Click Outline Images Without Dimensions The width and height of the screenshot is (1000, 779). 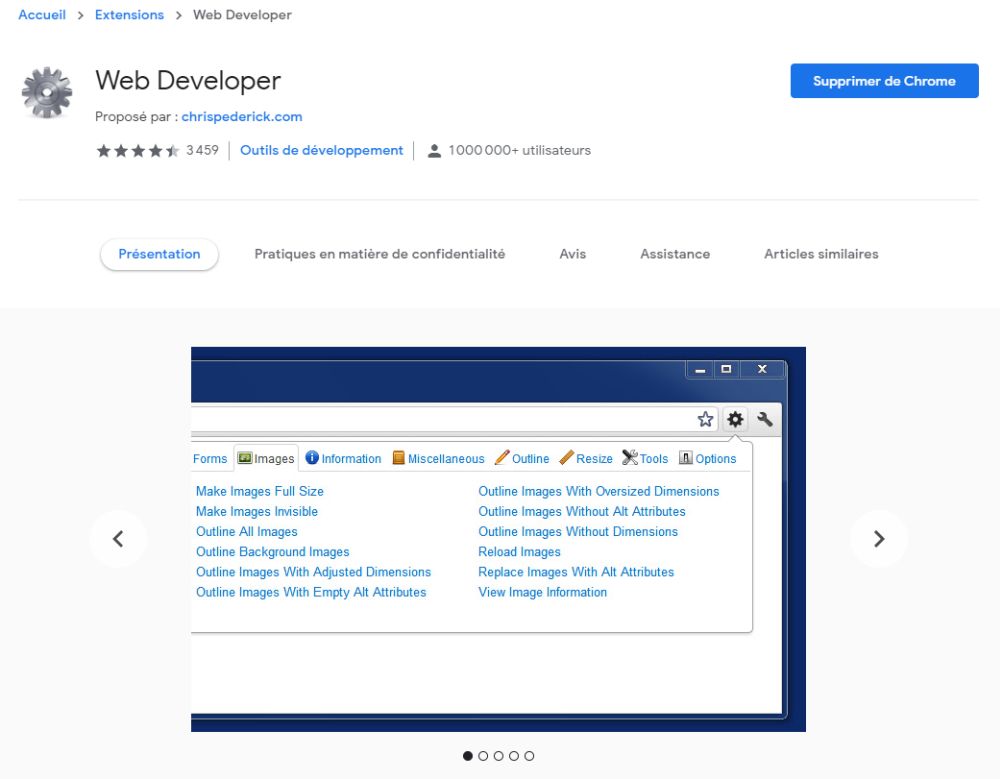click(x=578, y=532)
